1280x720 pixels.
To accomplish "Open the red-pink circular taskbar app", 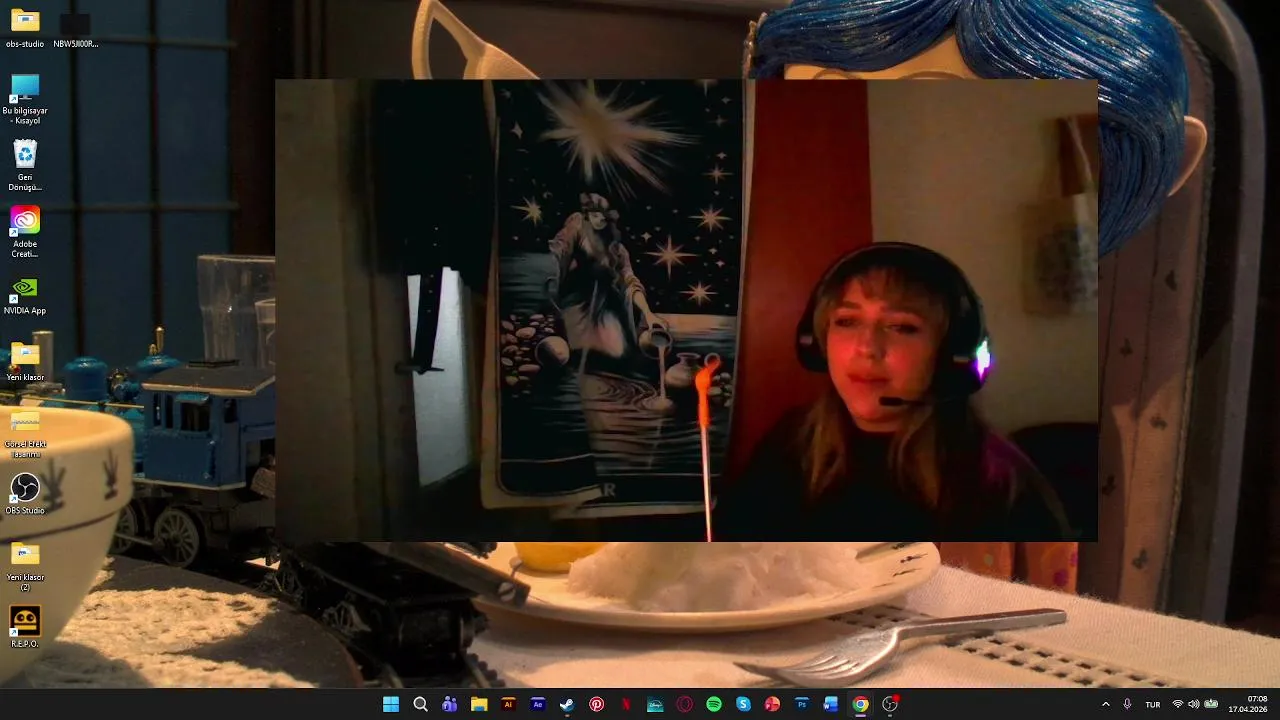I will [772, 704].
